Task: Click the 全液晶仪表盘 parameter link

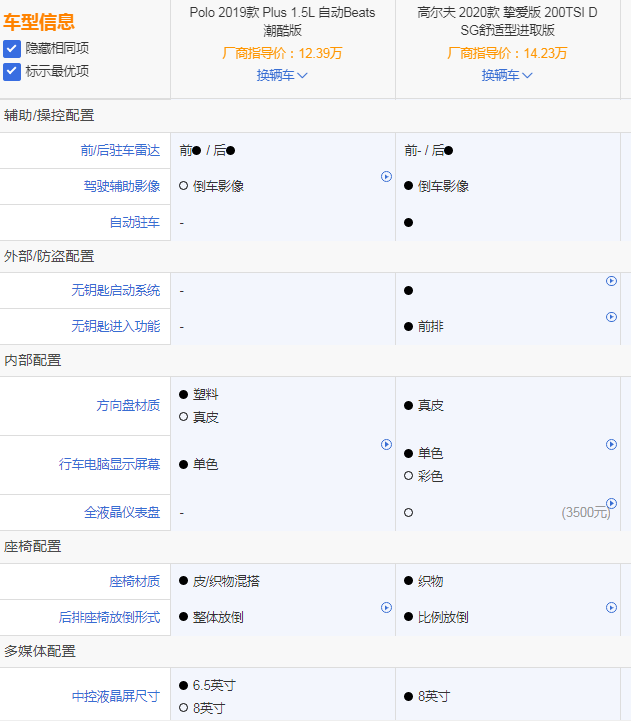Action: point(122,512)
